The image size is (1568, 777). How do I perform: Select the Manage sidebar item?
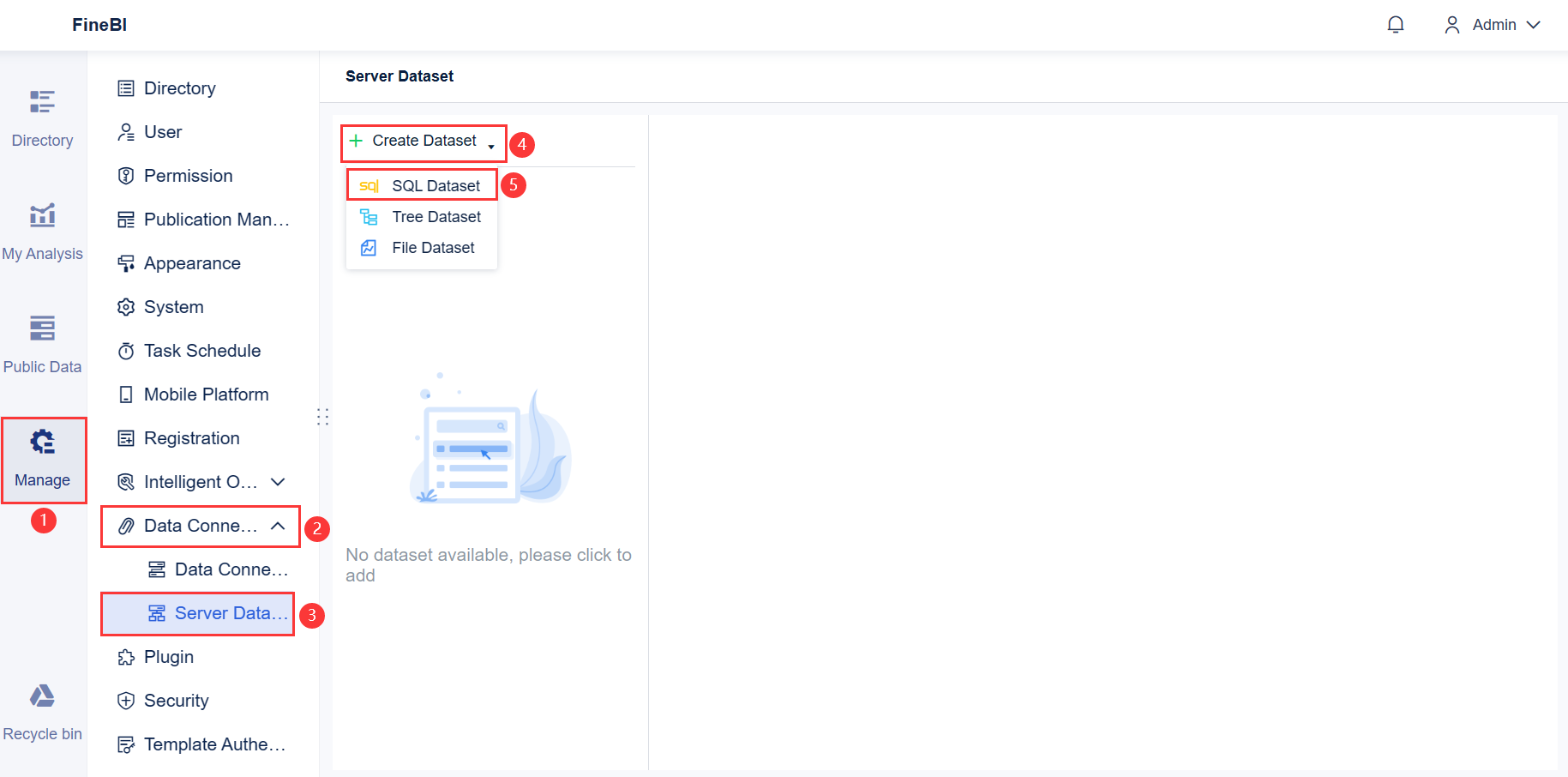click(x=44, y=461)
